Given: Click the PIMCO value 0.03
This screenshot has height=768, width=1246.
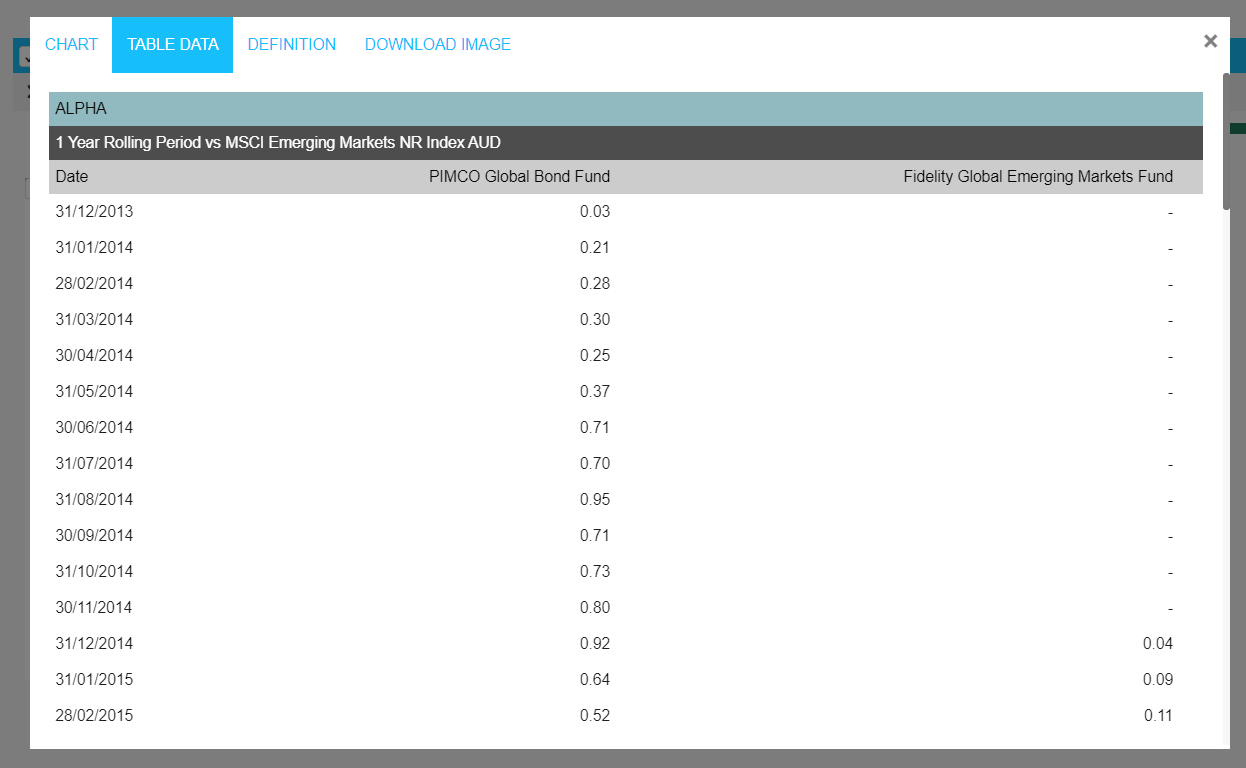Looking at the screenshot, I should pyautogui.click(x=594, y=212).
